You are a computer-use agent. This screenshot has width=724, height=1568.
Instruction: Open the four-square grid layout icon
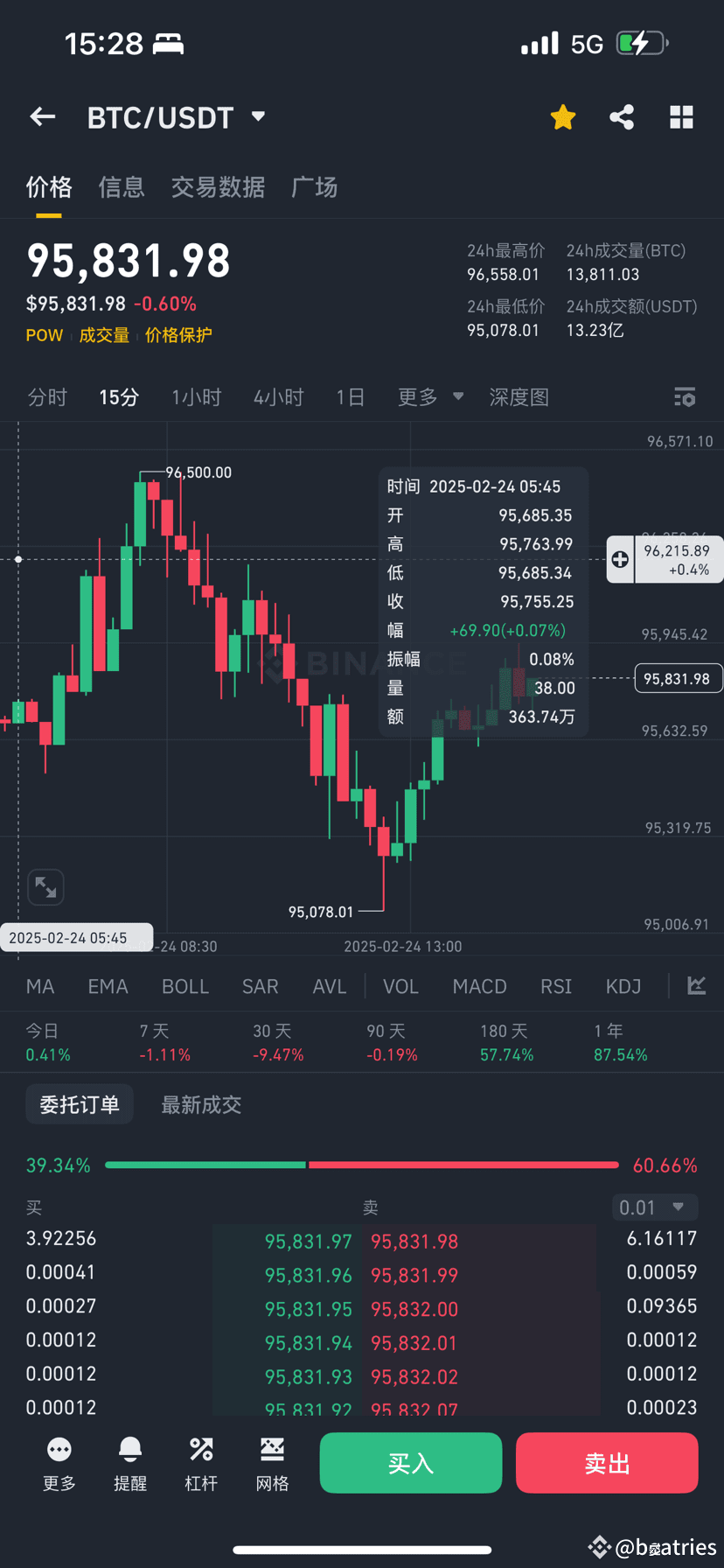pos(681,117)
